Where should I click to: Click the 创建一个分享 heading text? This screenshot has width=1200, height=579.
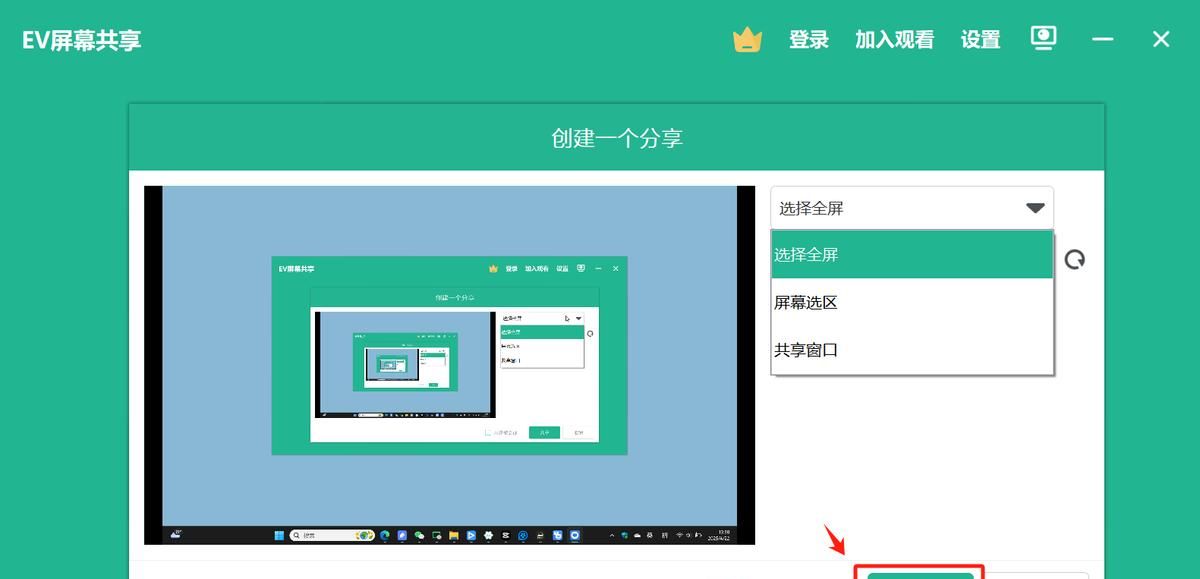(617, 138)
